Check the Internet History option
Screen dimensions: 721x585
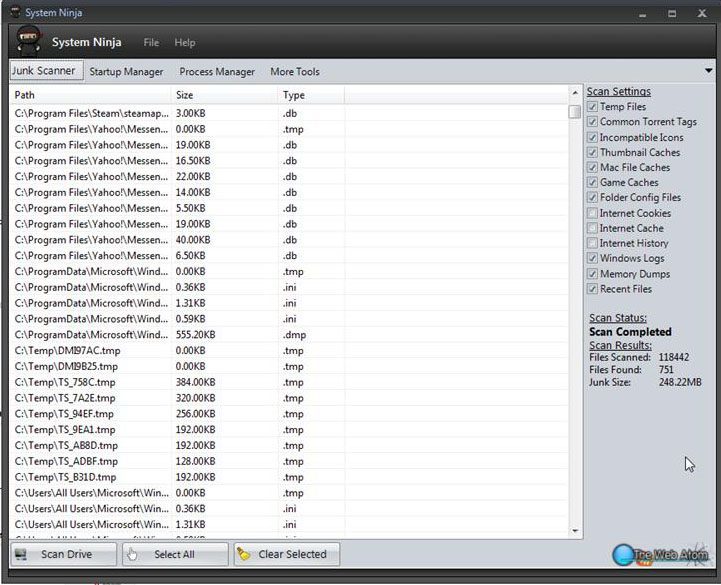[592, 243]
